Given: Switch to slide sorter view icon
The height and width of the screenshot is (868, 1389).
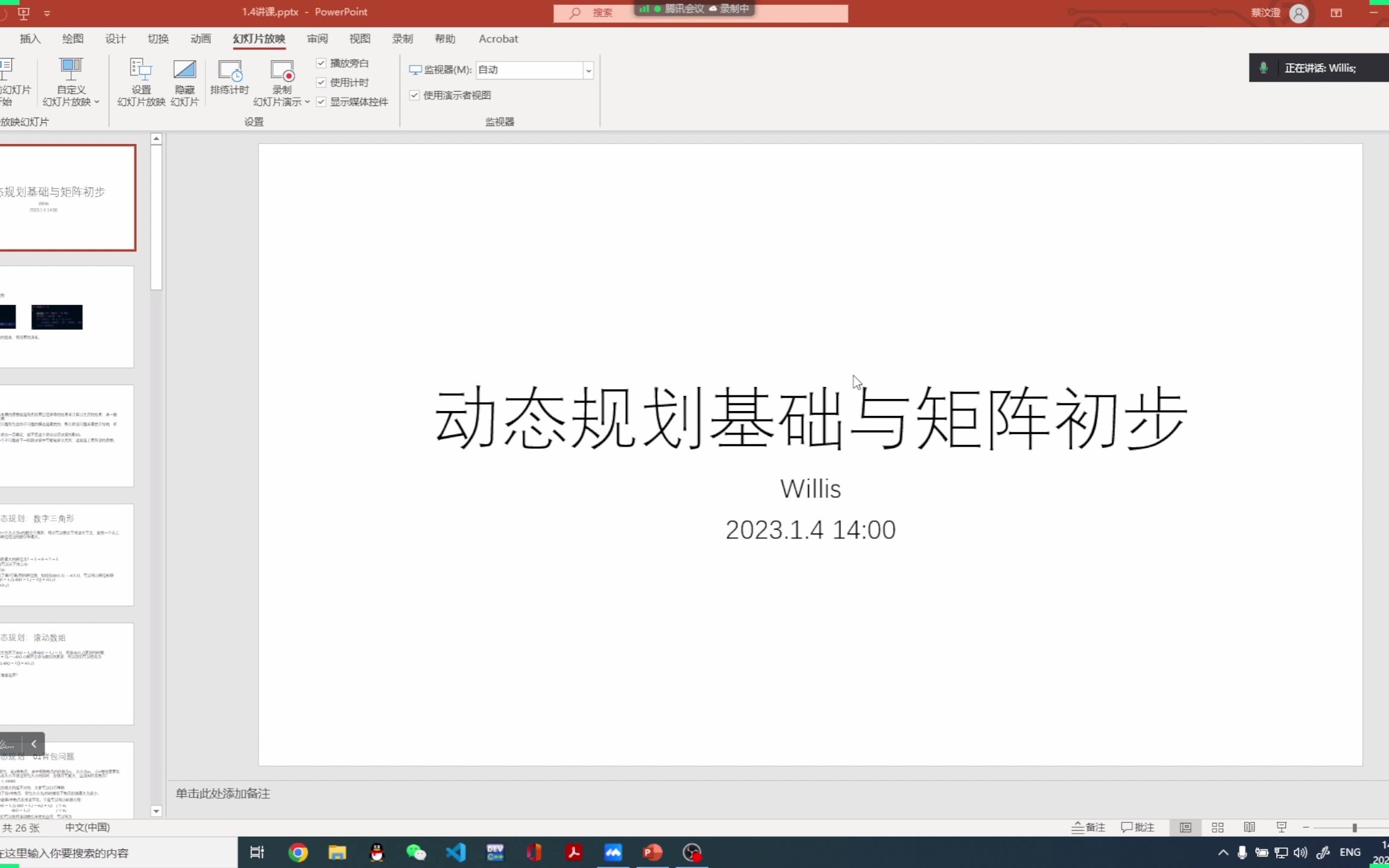Looking at the screenshot, I should pos(1217,827).
